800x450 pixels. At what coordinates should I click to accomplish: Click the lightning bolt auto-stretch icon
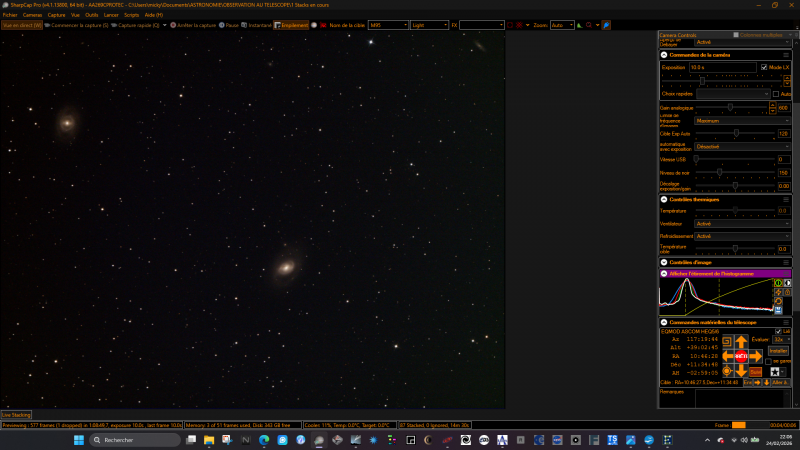click(x=778, y=292)
